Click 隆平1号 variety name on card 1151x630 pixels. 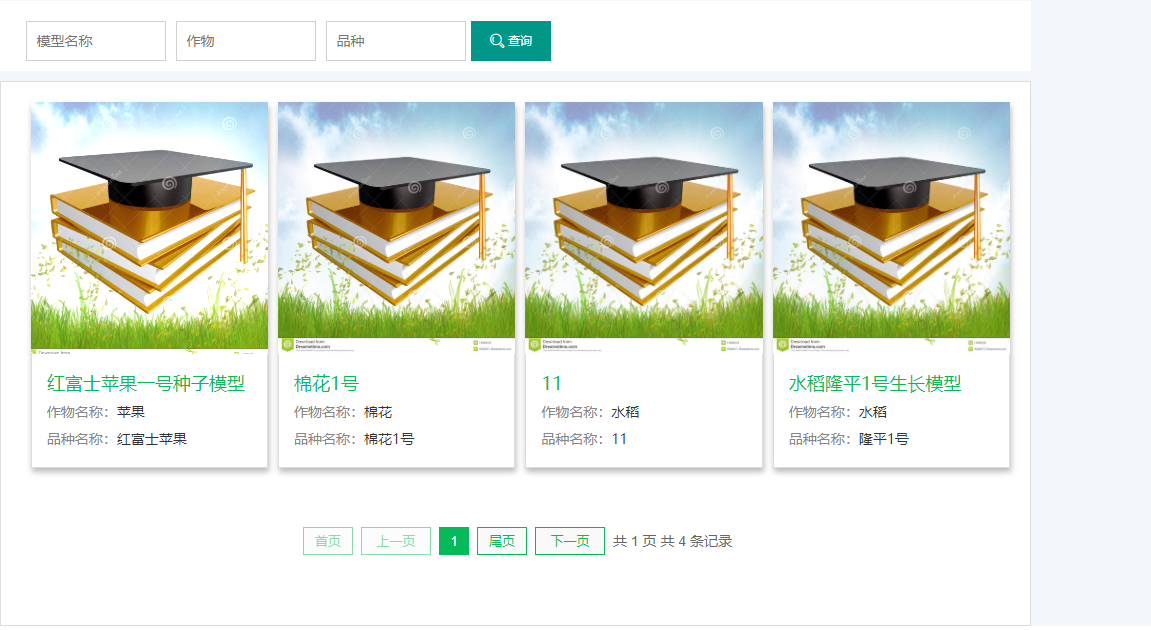pyautogui.click(x=883, y=439)
